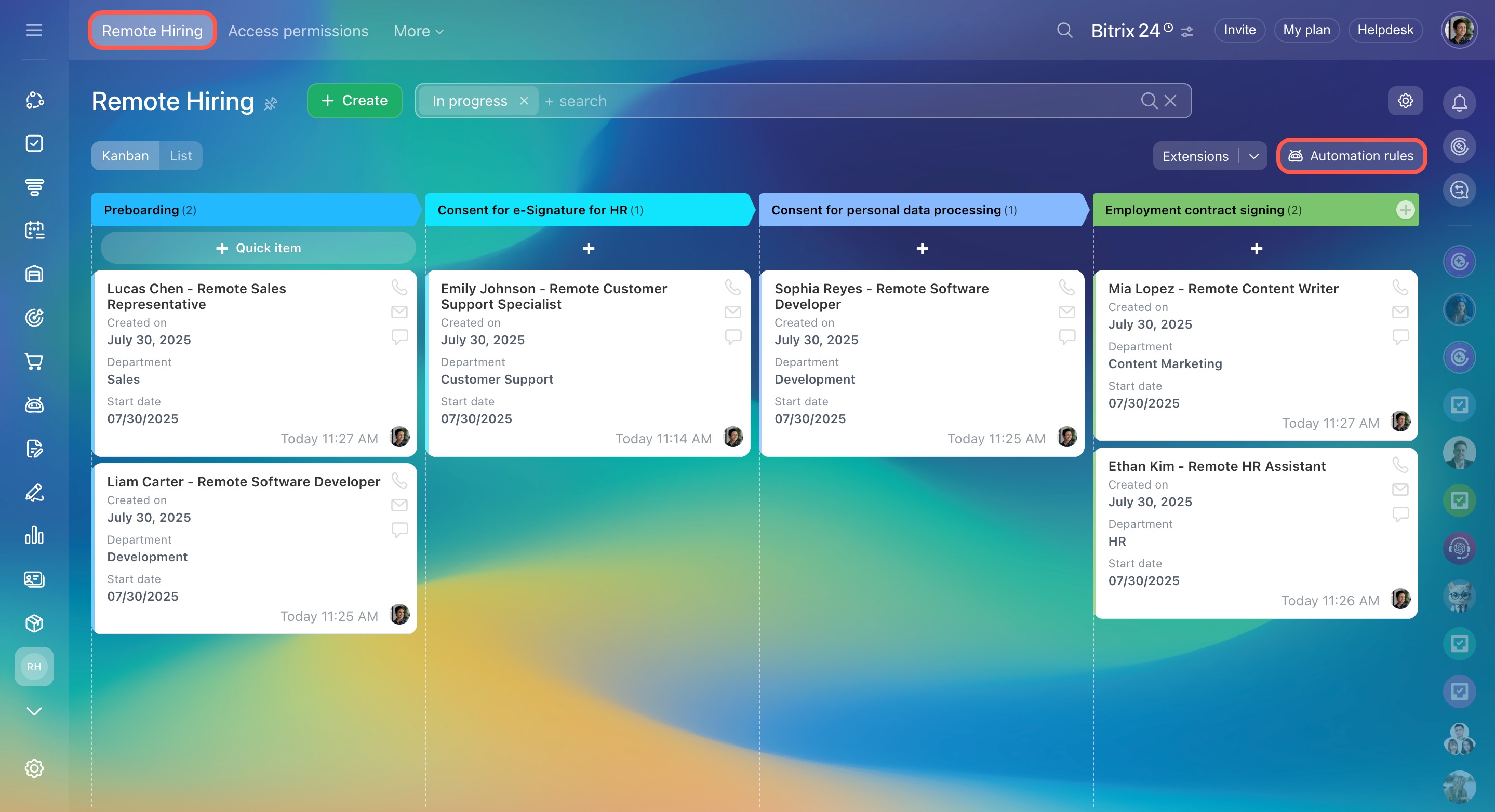This screenshot has height=812, width=1495.
Task: Call Lucas Chen via phone icon
Action: point(399,287)
